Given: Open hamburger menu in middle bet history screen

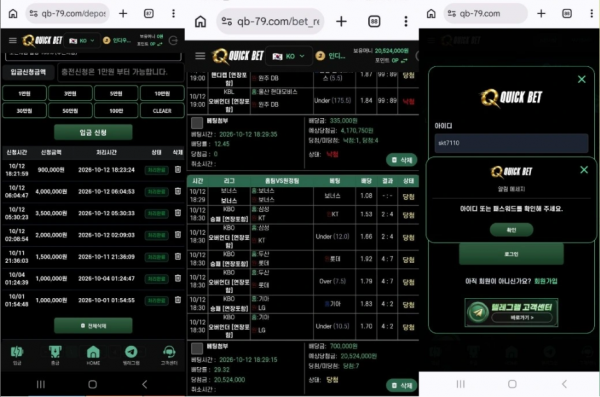Looking at the screenshot, I should coord(200,56).
